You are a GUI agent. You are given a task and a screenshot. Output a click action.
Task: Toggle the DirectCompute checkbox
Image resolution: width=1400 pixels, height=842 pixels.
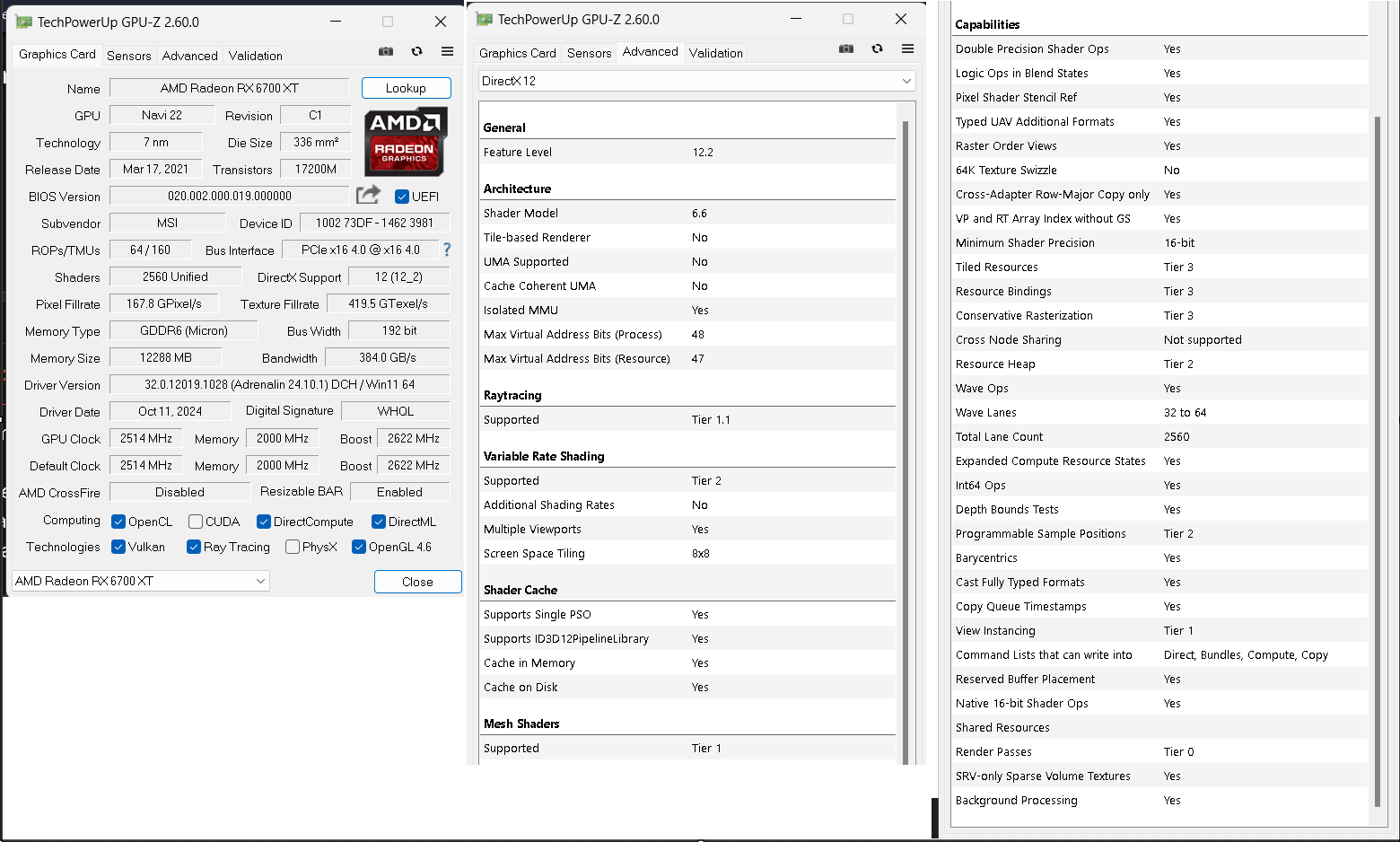point(264,522)
